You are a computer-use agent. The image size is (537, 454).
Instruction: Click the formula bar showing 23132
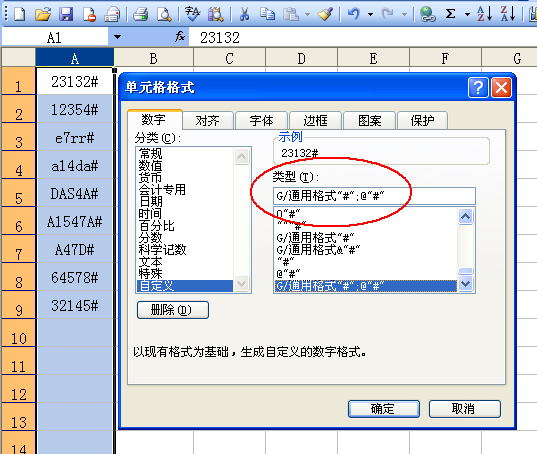click(363, 37)
